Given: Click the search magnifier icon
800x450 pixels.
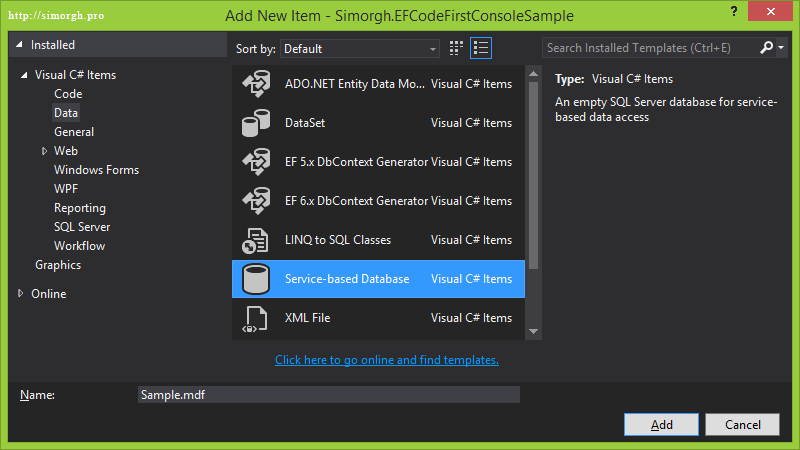Looking at the screenshot, I should pyautogui.click(x=766, y=48).
